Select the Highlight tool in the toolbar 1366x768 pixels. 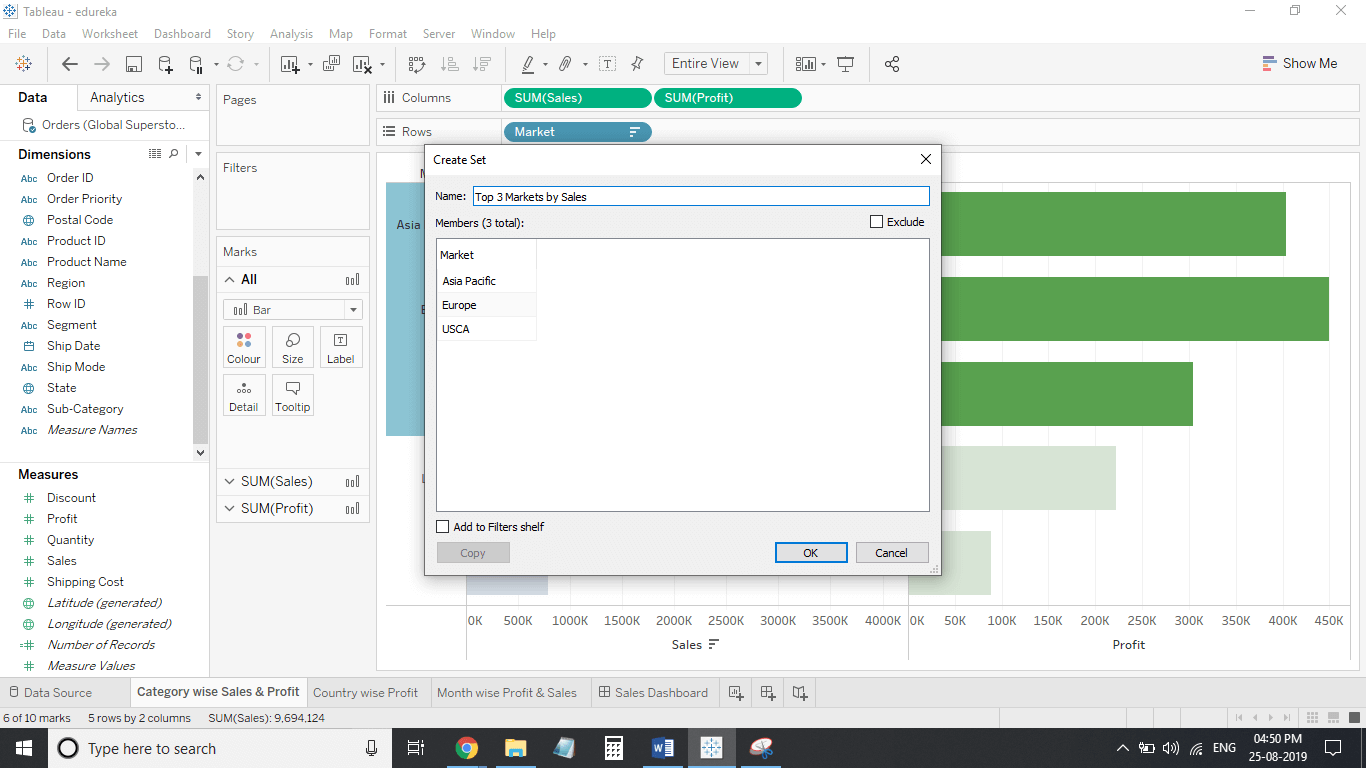coord(528,63)
